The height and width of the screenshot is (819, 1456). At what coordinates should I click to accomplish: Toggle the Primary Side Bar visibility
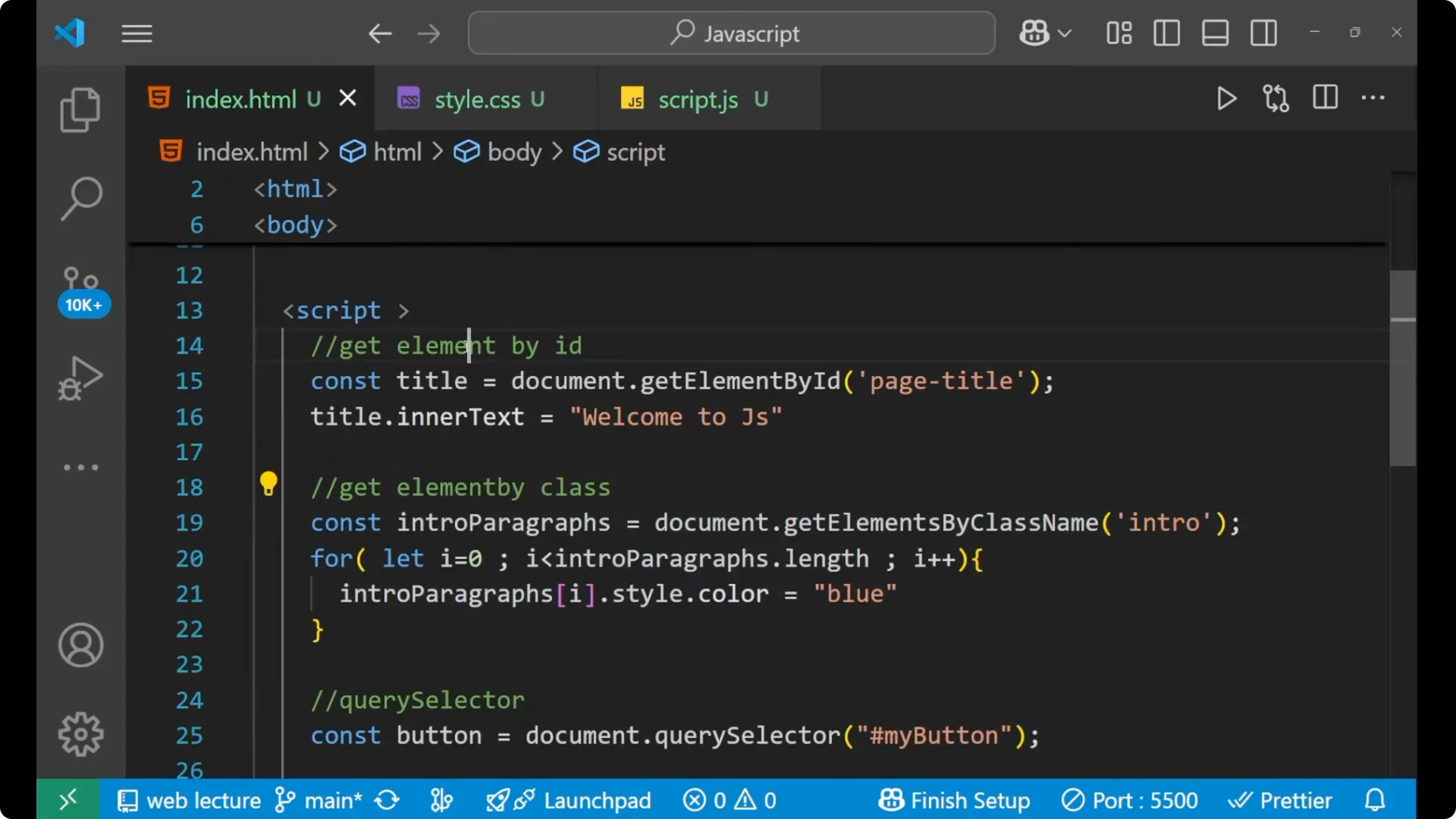1166,33
